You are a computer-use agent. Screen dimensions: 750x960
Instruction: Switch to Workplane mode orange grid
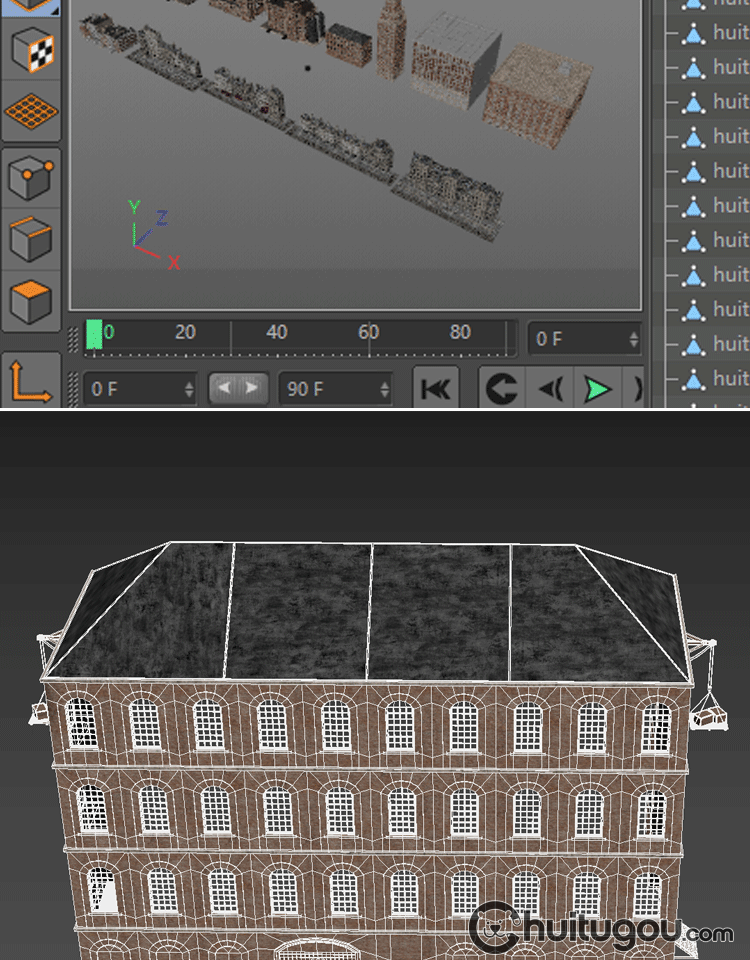32,112
